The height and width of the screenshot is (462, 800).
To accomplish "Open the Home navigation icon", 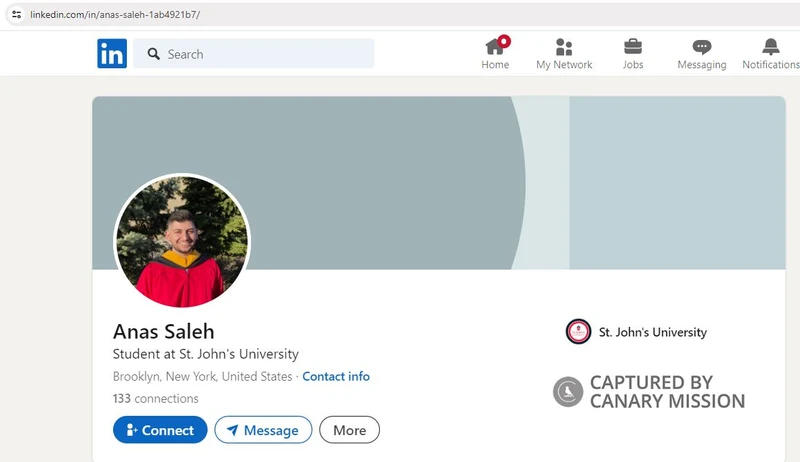I will pyautogui.click(x=495, y=47).
